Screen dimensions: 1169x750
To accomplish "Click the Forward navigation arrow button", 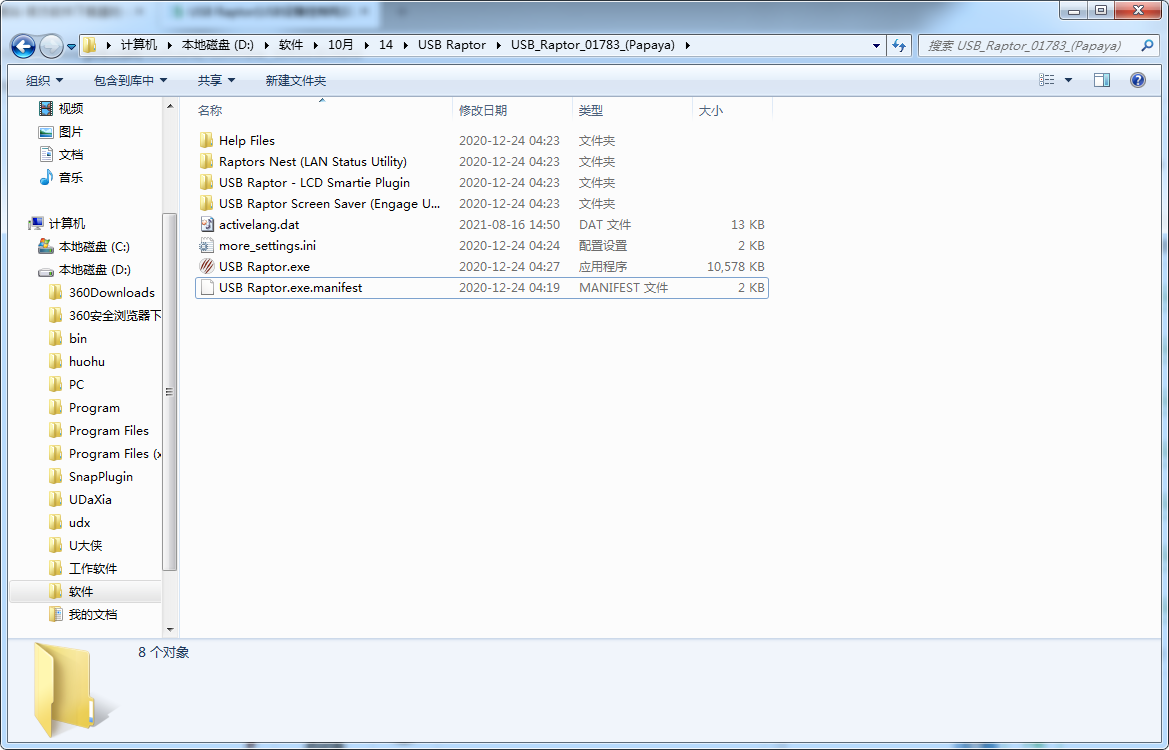I will point(51,46).
